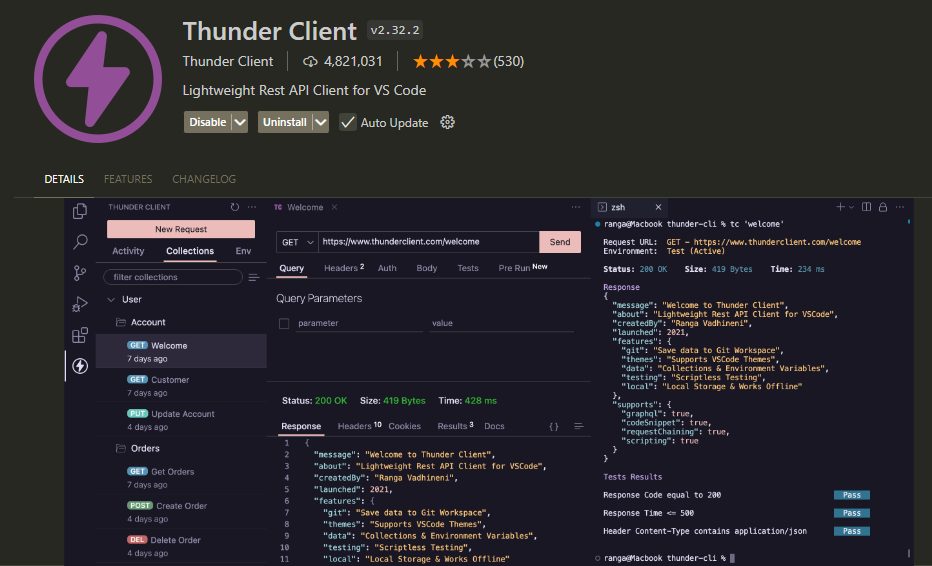This screenshot has height=566, width=932.
Task: Open the Disable button dropdown arrow
Action: [x=240, y=122]
